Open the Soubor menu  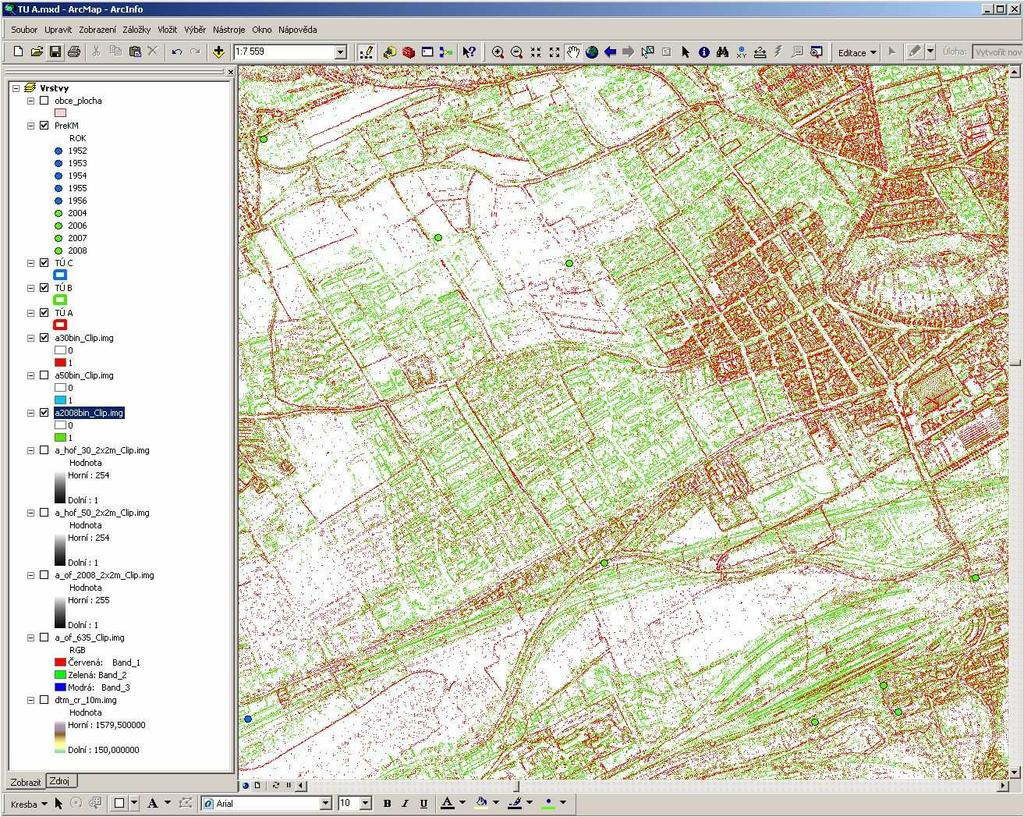pos(24,29)
